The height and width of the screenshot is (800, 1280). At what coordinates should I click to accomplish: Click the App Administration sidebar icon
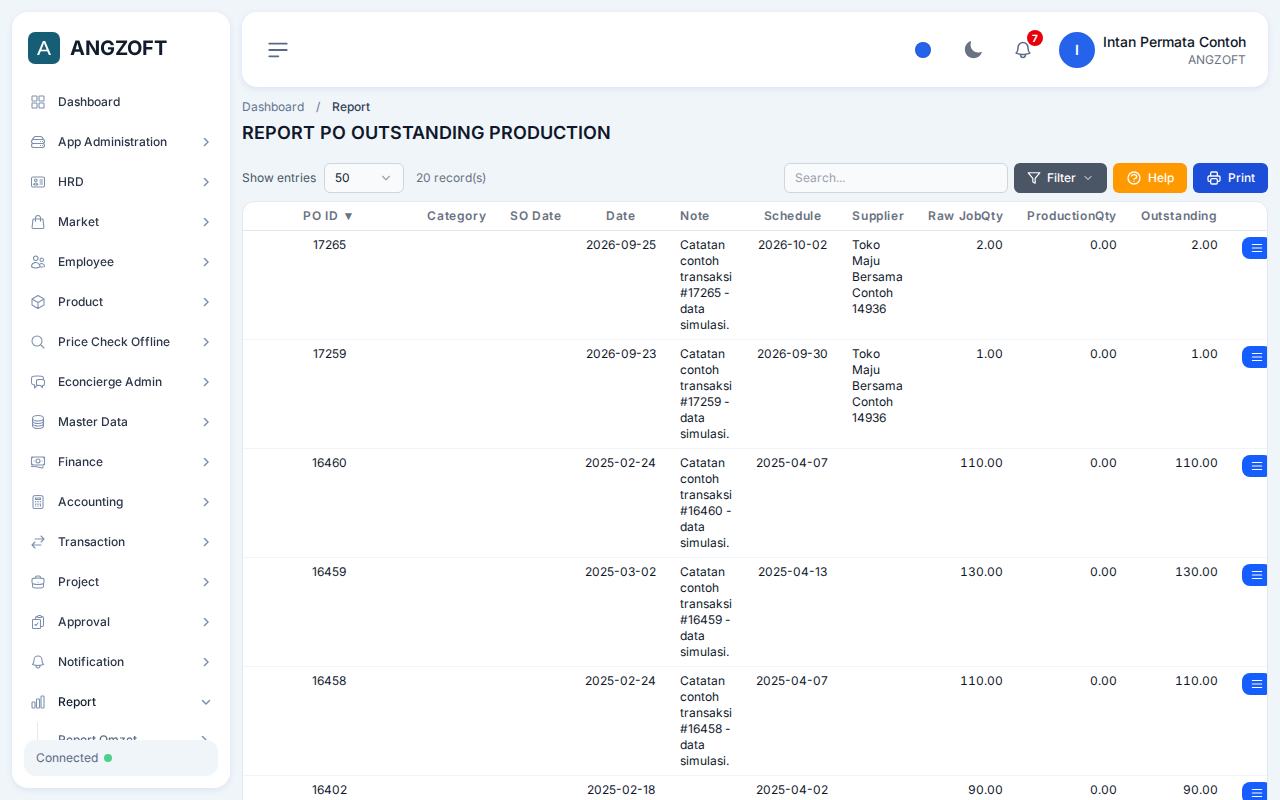(x=38, y=142)
